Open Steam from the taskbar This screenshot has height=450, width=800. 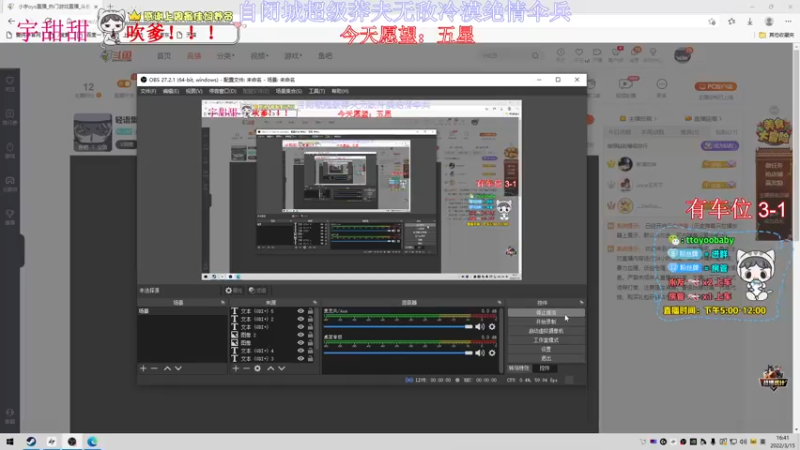tap(31, 441)
